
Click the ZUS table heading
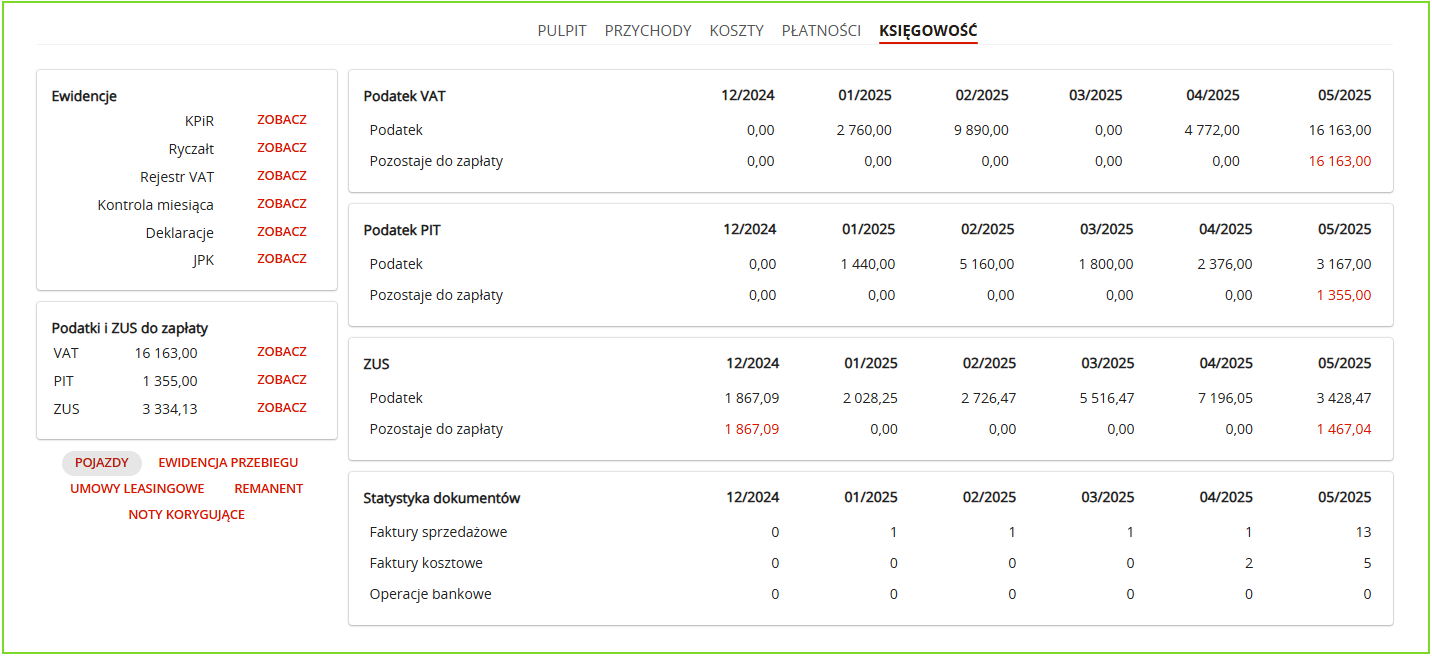(x=376, y=364)
